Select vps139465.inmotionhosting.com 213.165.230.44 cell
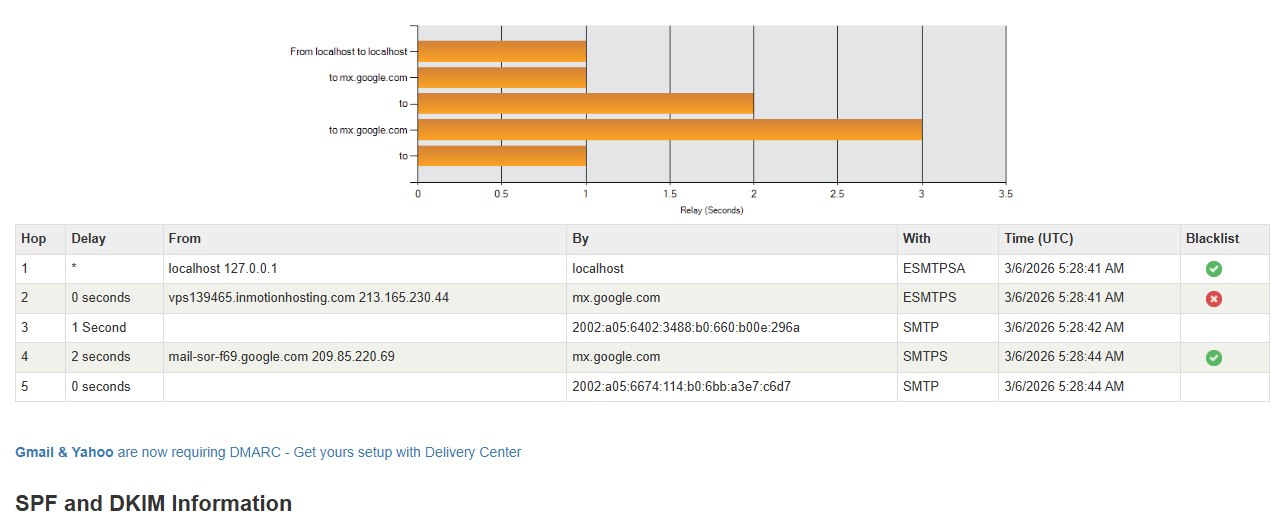 tap(308, 298)
